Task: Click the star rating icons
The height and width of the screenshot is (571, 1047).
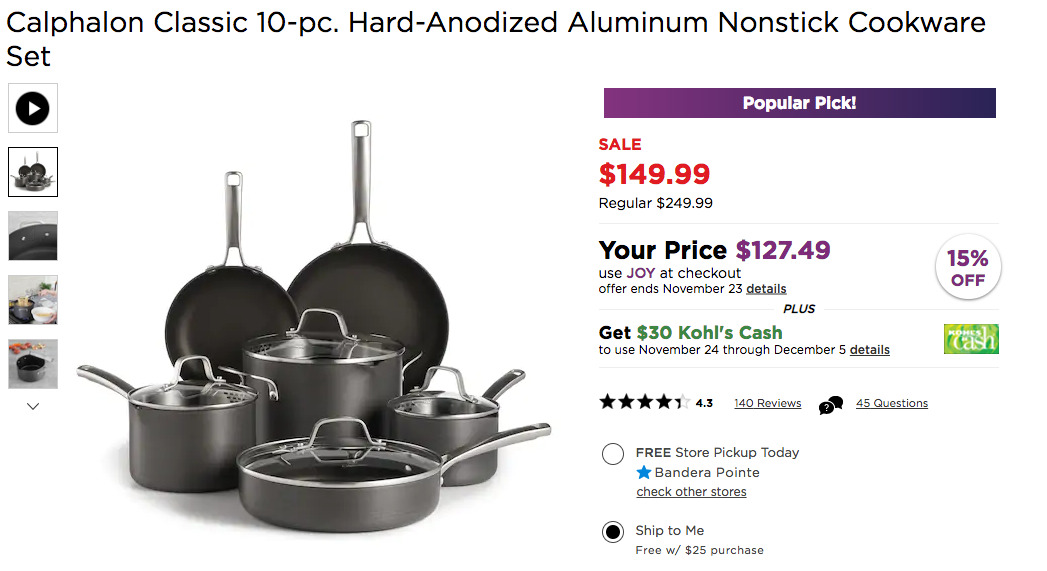Action: click(x=644, y=402)
